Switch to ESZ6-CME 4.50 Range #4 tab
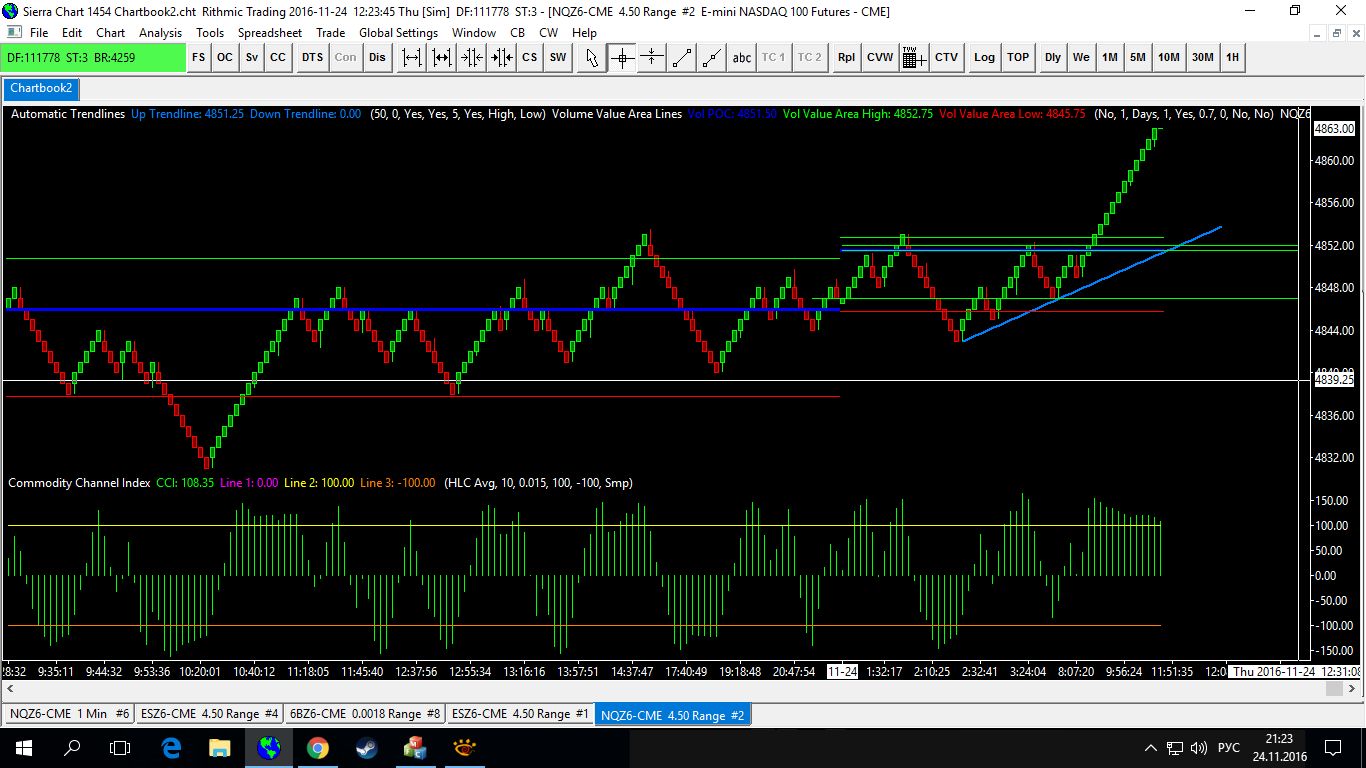Image resolution: width=1366 pixels, height=768 pixels. (x=210, y=714)
